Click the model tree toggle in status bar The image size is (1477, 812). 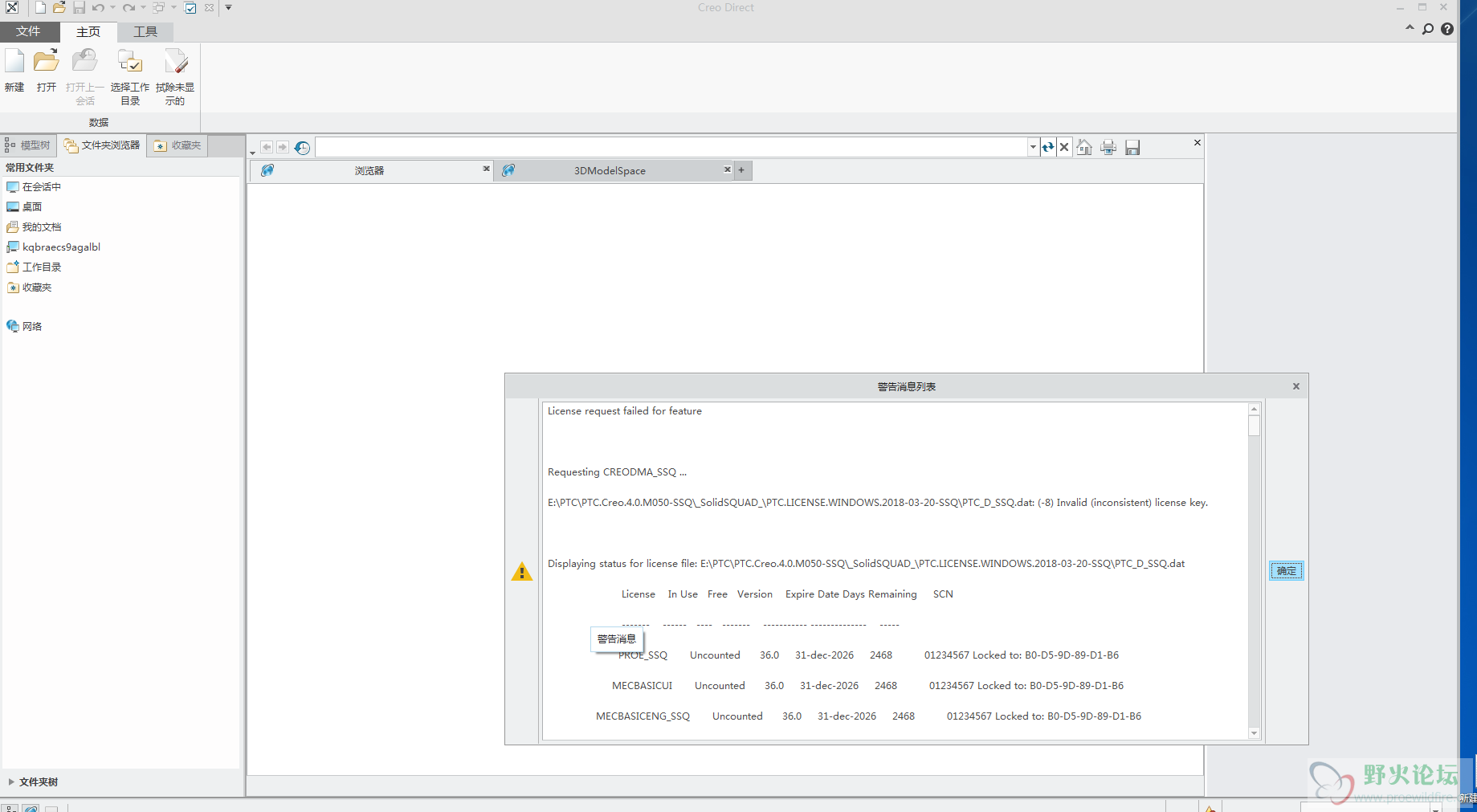coord(10,809)
